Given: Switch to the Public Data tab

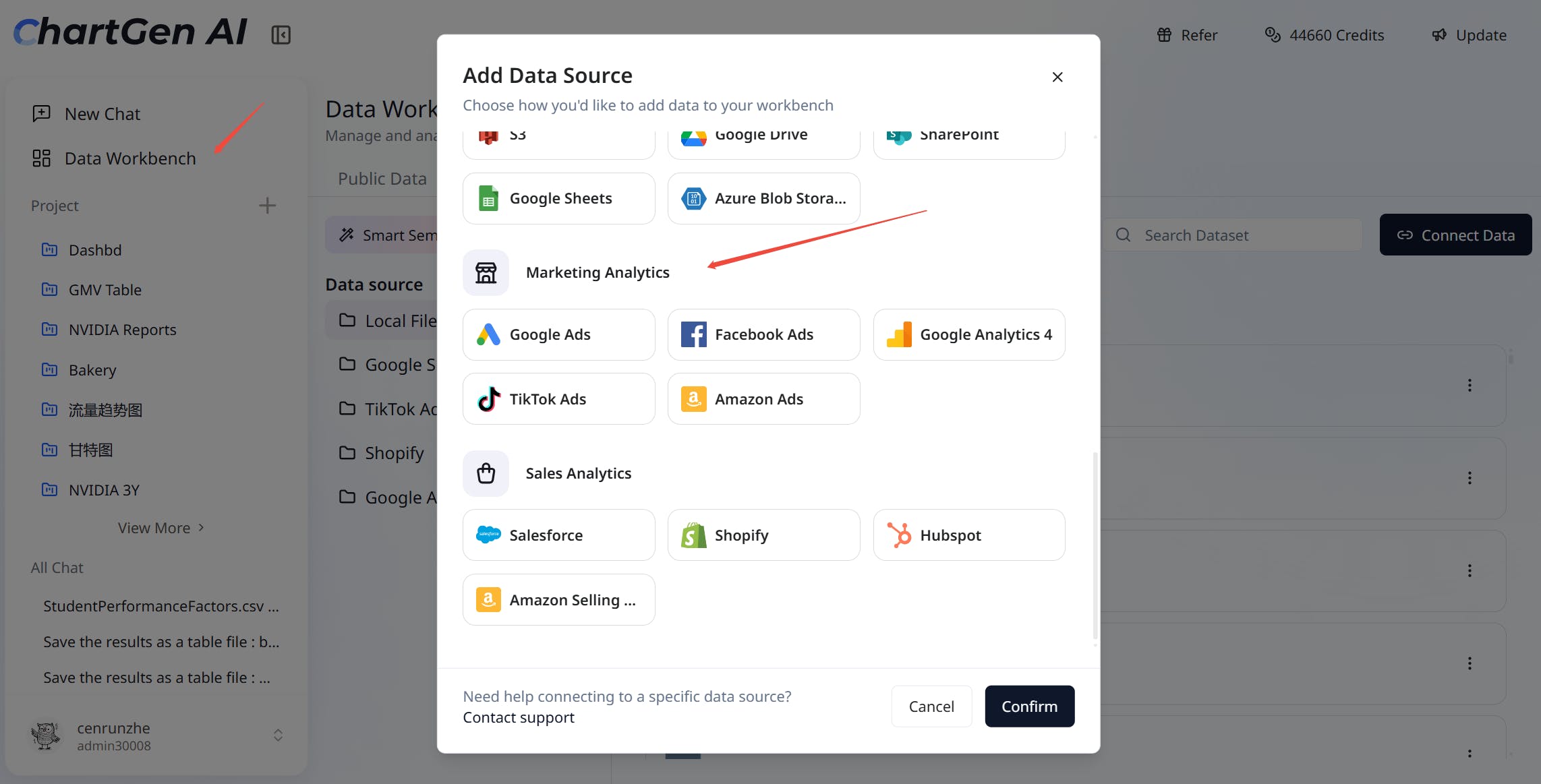Looking at the screenshot, I should tap(382, 179).
